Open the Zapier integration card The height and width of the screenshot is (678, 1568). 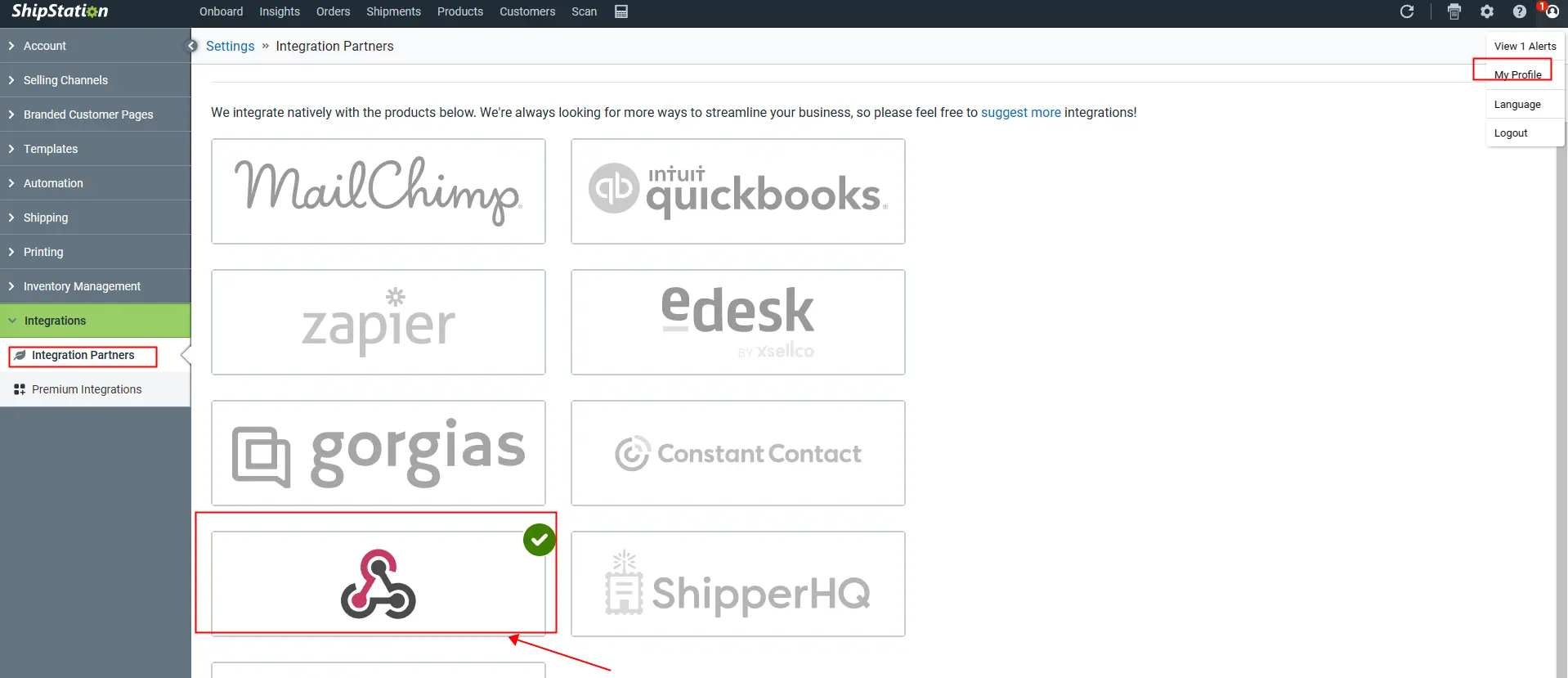coord(379,322)
